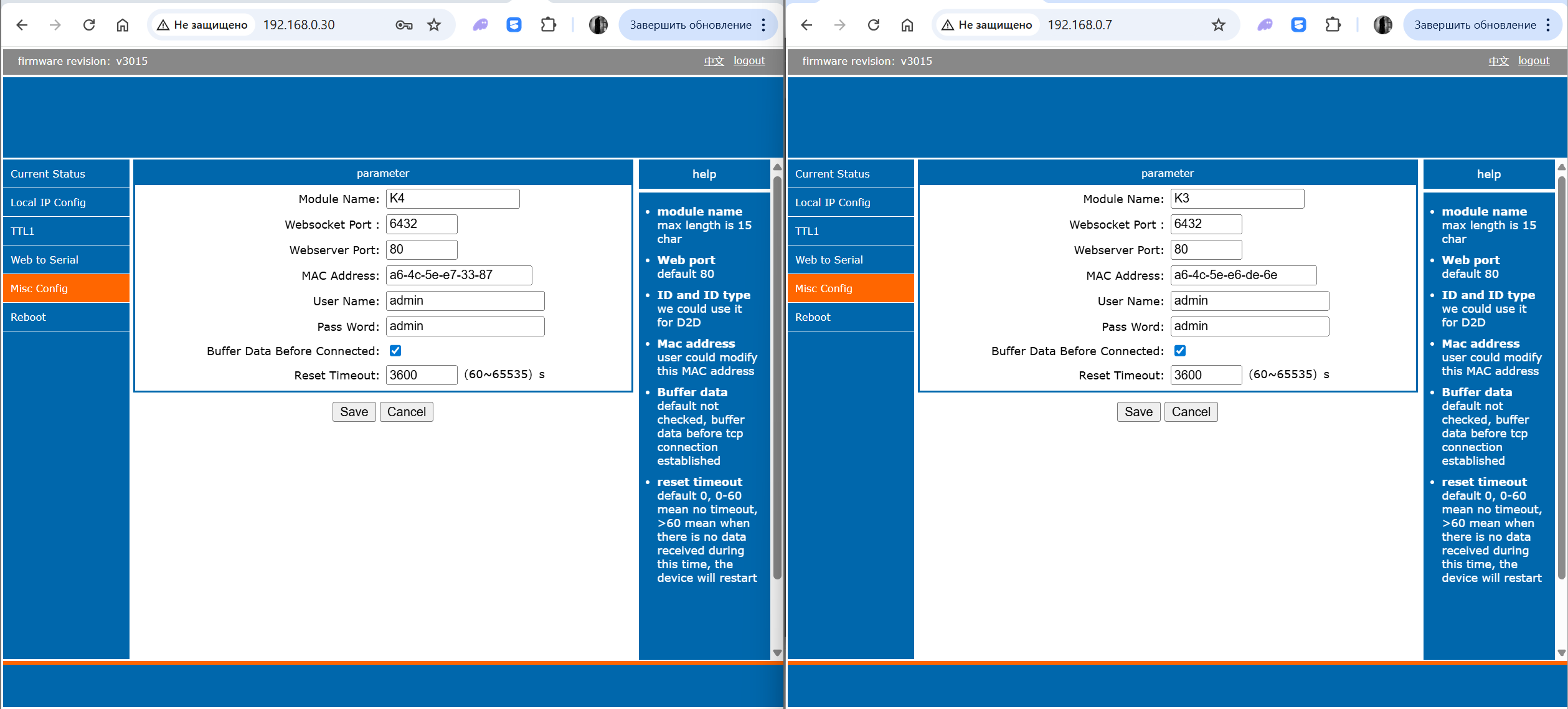This screenshot has width=1568, height=709.
Task: Save the K4 module parameters
Action: click(x=354, y=412)
